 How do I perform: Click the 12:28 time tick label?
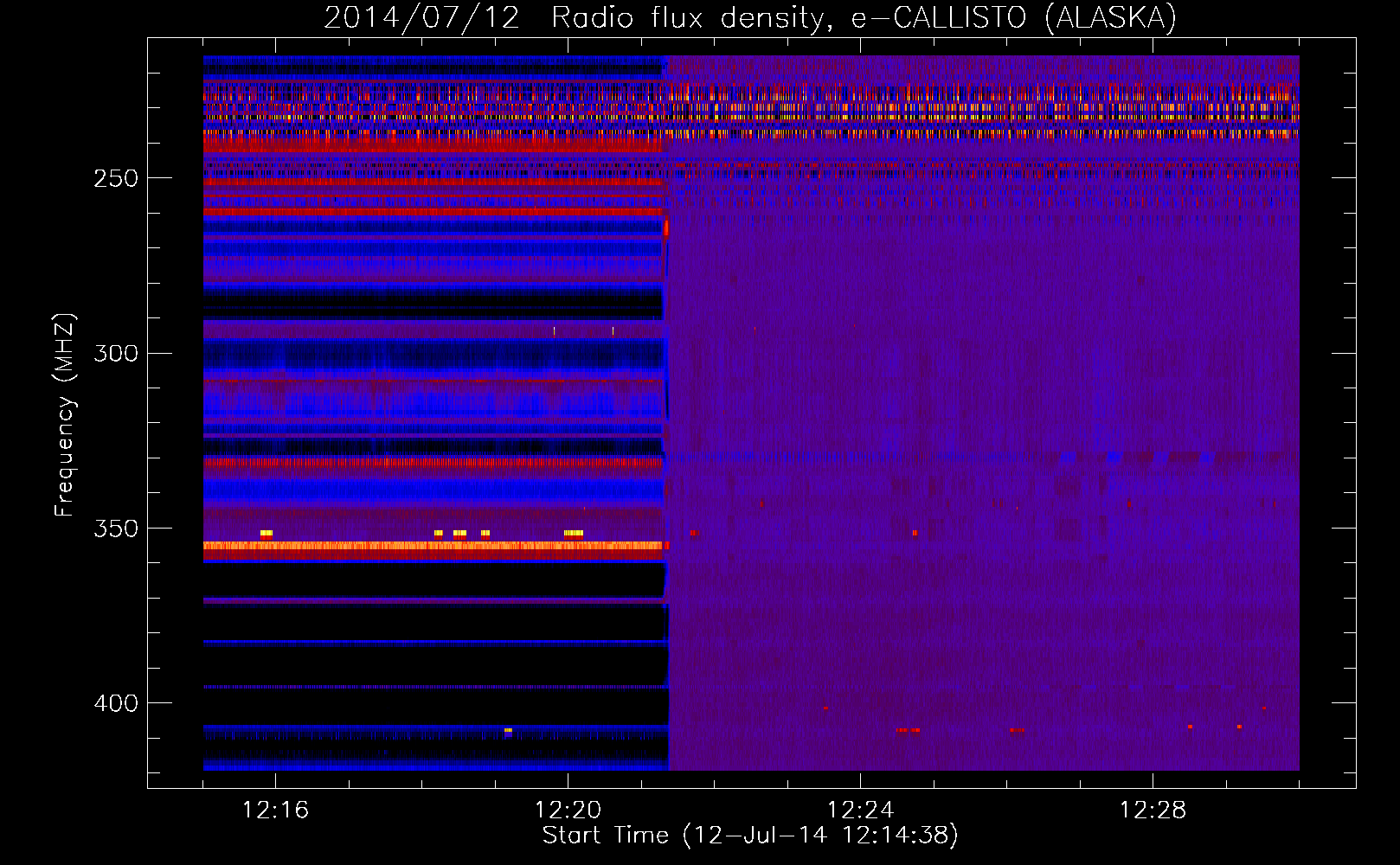pos(1153,810)
